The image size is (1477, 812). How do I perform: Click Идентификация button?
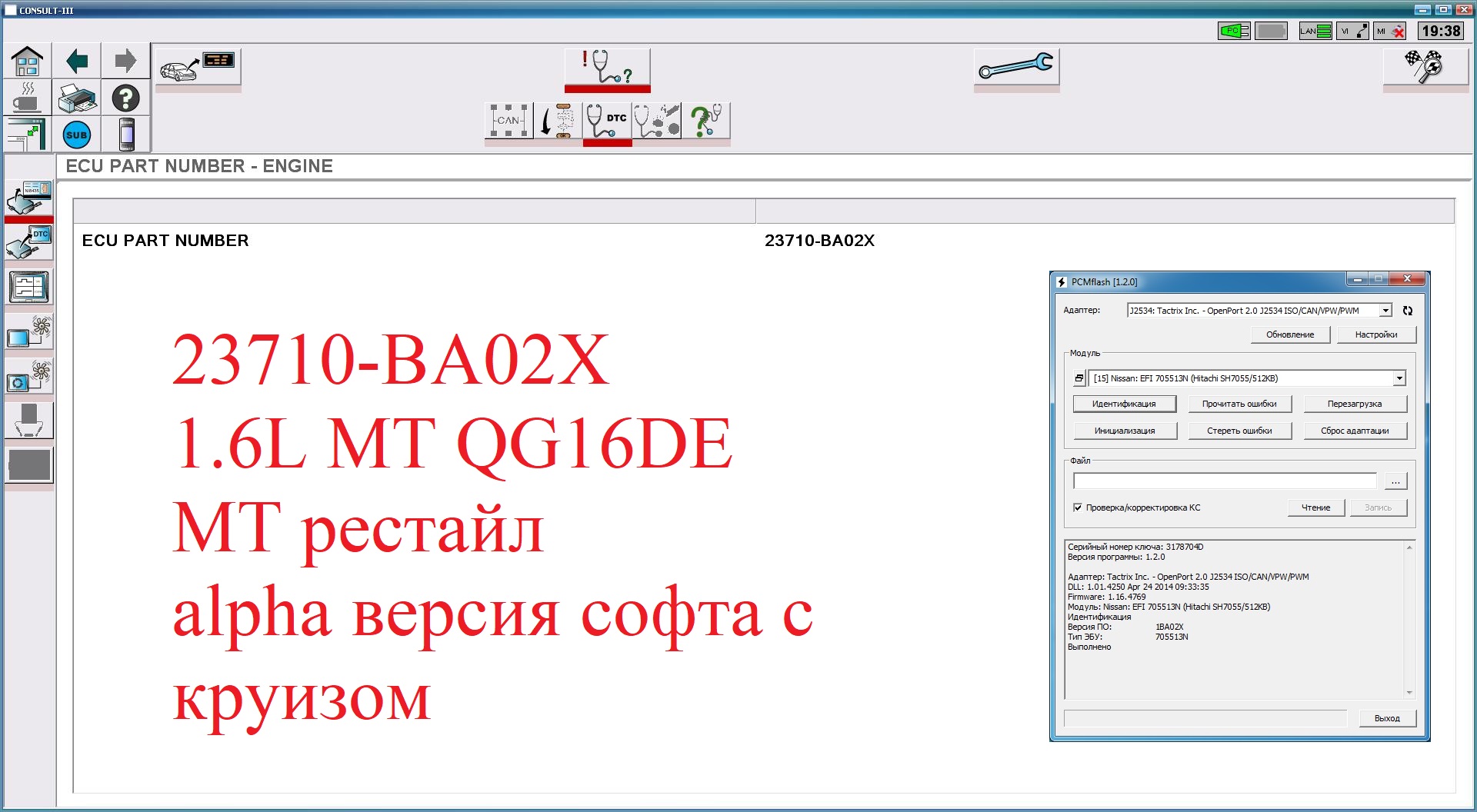coord(1125,404)
